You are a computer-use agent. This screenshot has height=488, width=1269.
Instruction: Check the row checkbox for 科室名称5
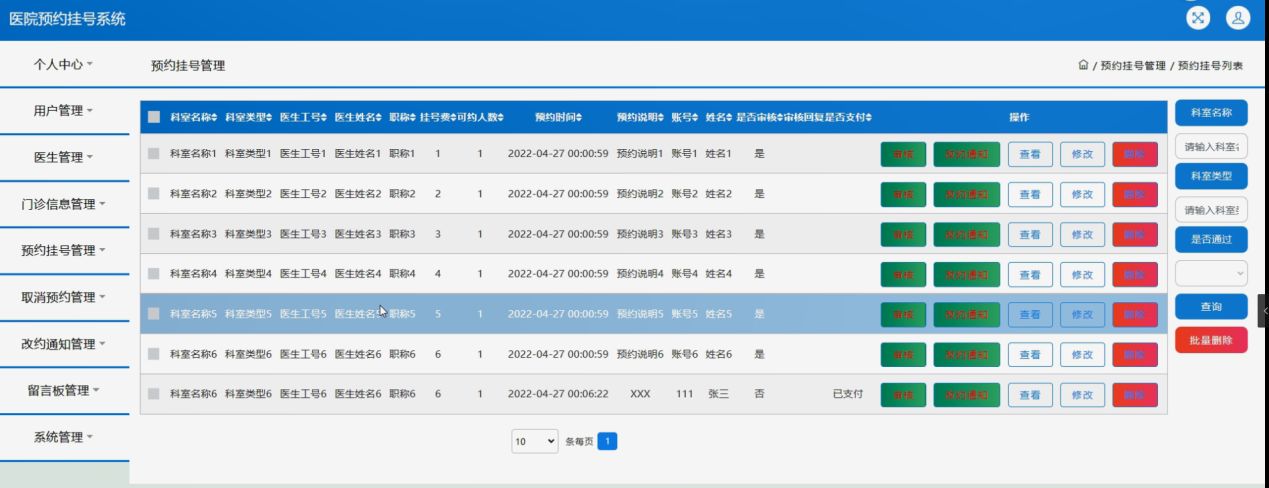[153, 313]
